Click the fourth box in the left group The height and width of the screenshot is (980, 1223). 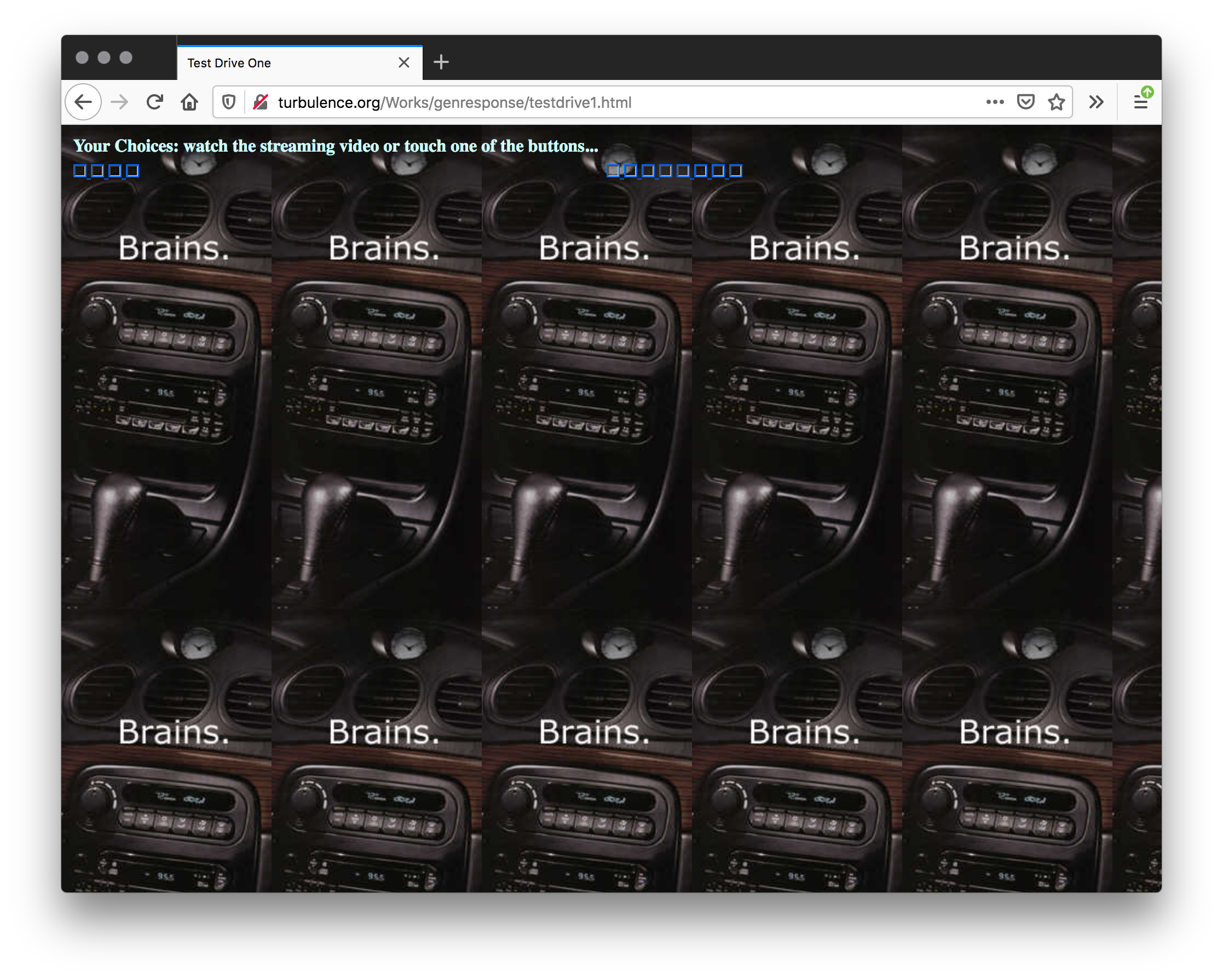pos(132,171)
